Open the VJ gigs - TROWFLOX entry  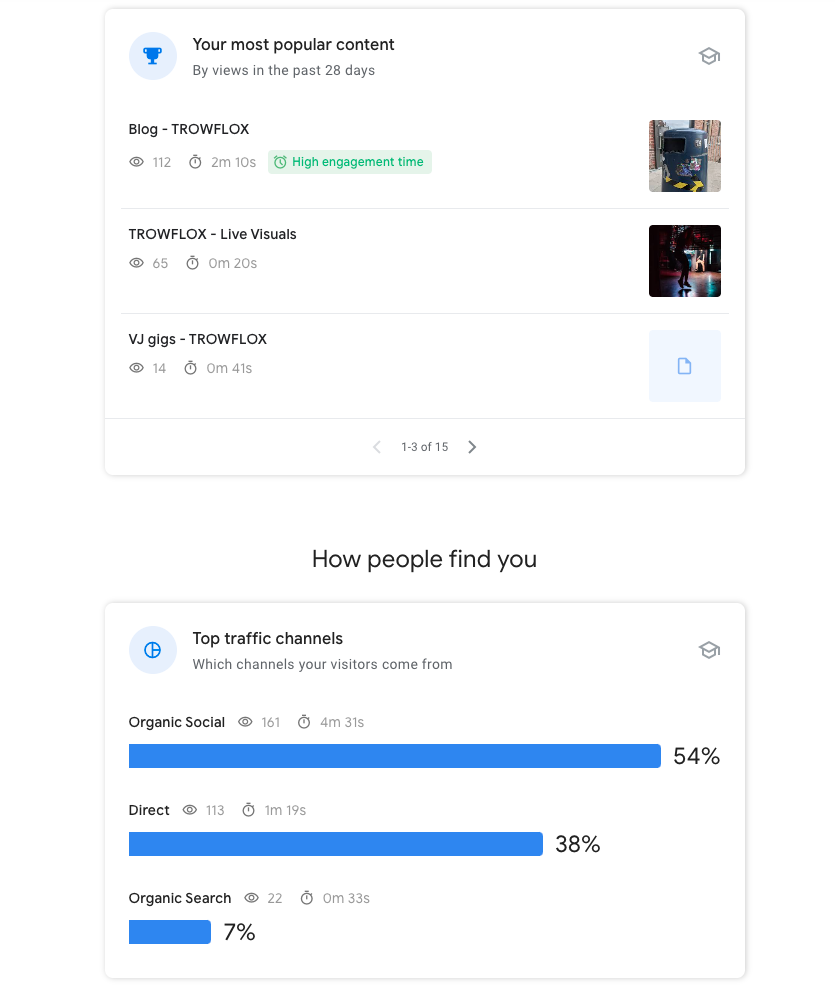(x=198, y=339)
